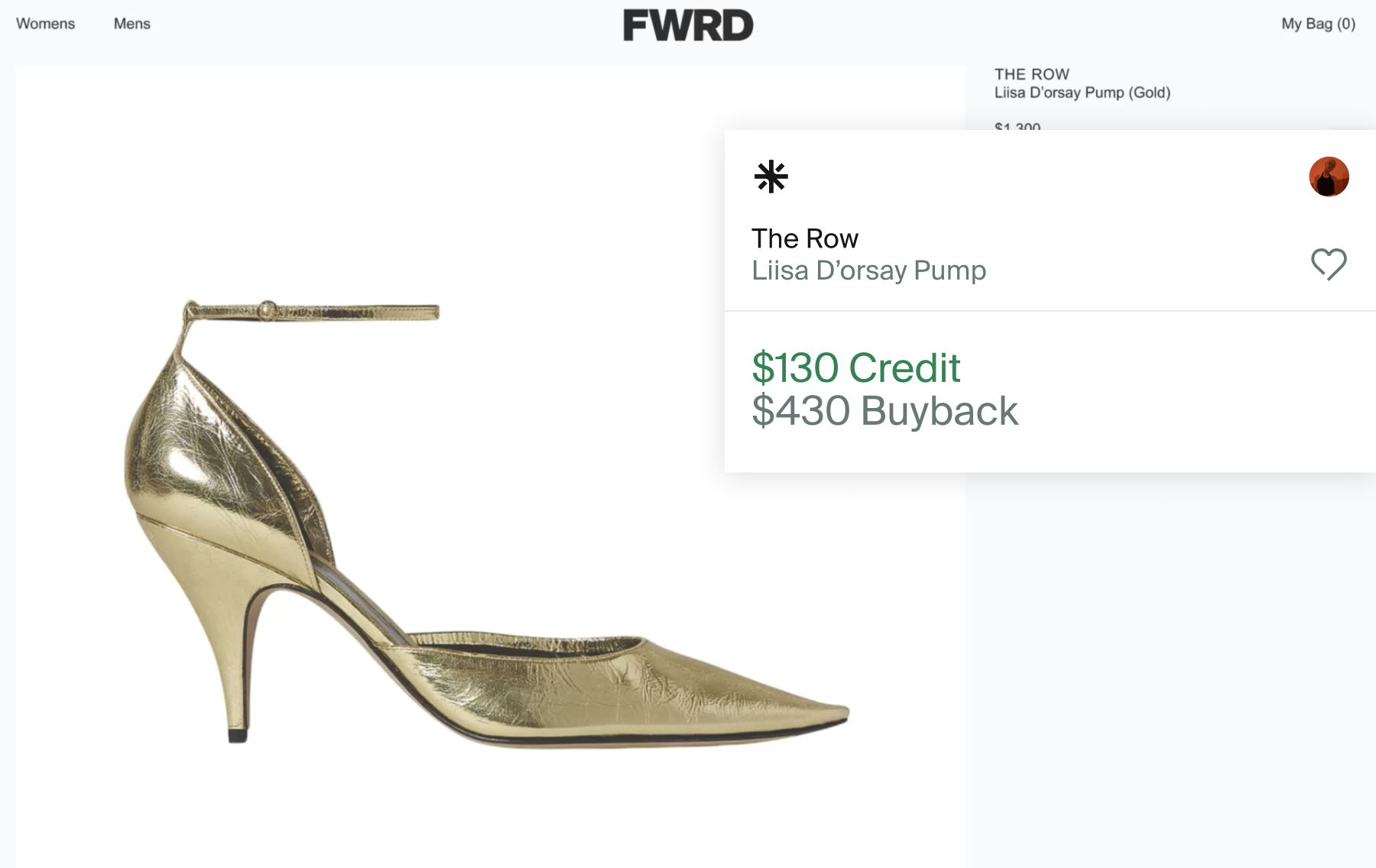
Task: Click the asterisk logo icon in the popup
Action: pyautogui.click(x=771, y=177)
